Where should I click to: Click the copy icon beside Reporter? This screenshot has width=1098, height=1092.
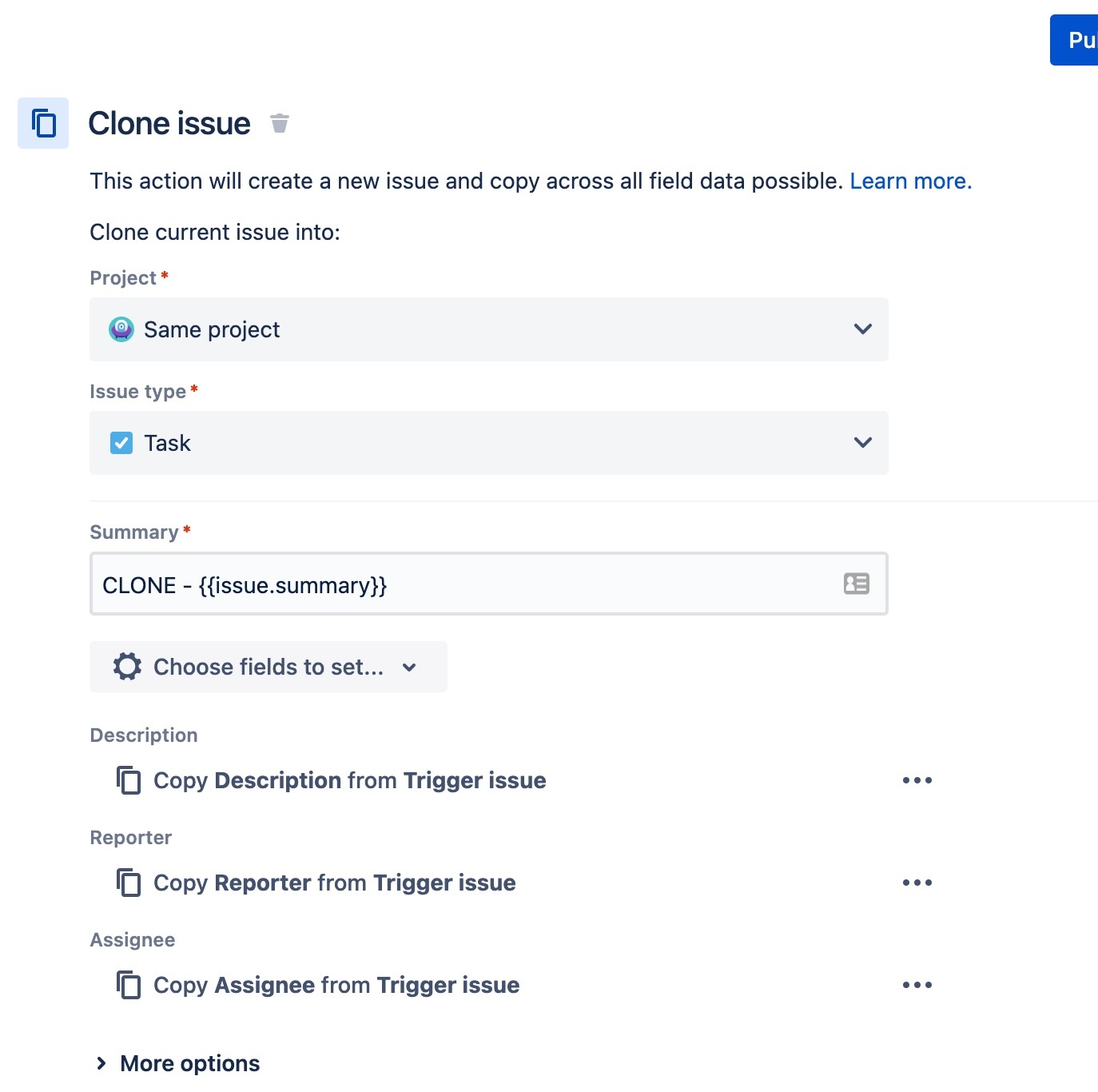pyautogui.click(x=129, y=883)
